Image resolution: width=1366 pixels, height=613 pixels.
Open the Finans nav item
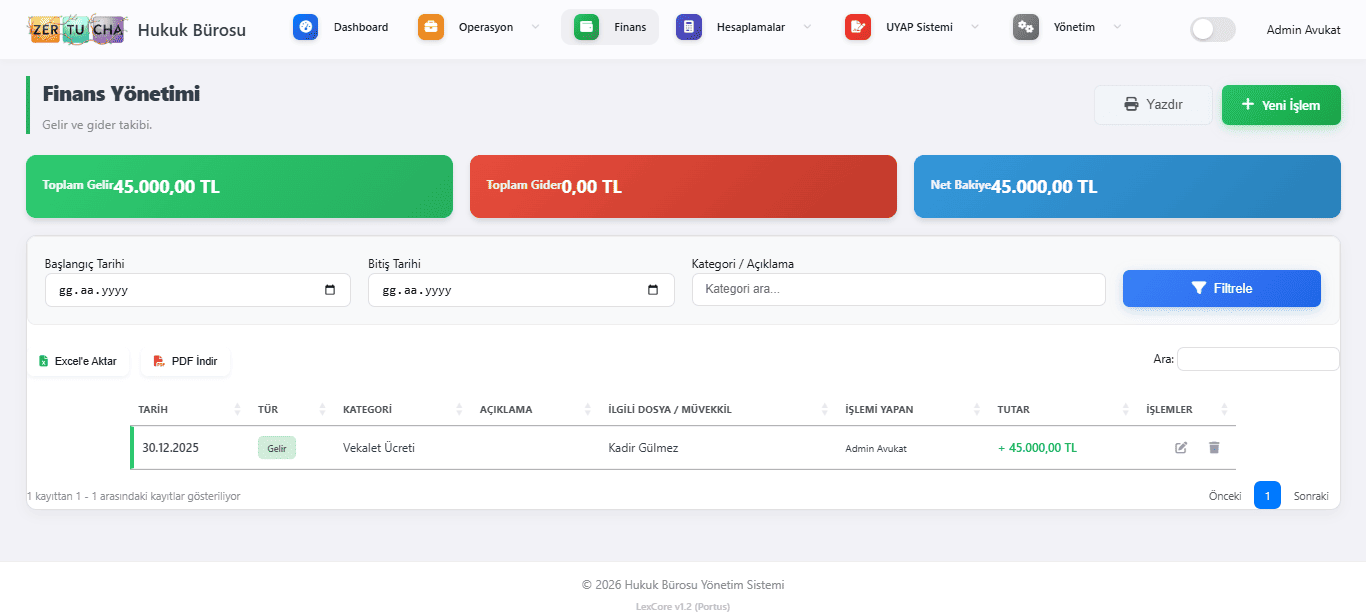[x=611, y=27]
